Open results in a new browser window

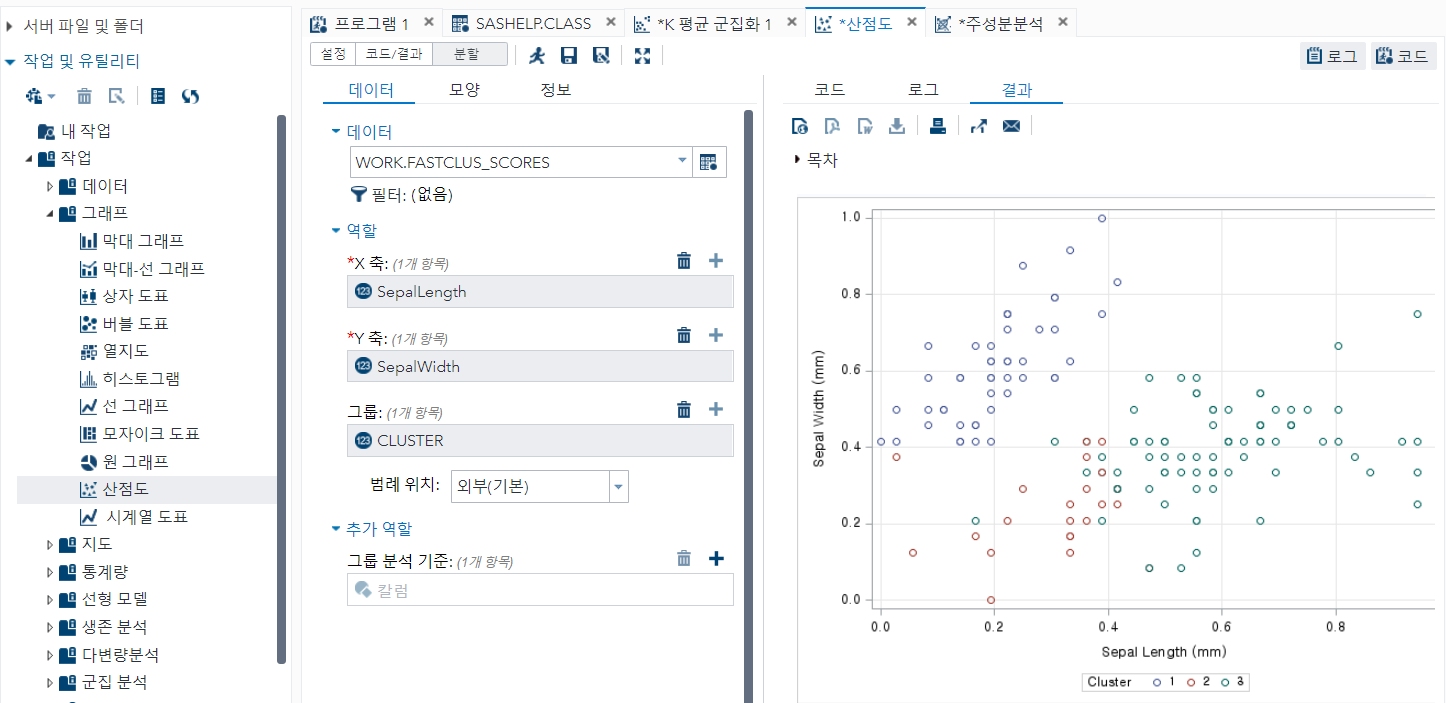pyautogui.click(x=978, y=126)
